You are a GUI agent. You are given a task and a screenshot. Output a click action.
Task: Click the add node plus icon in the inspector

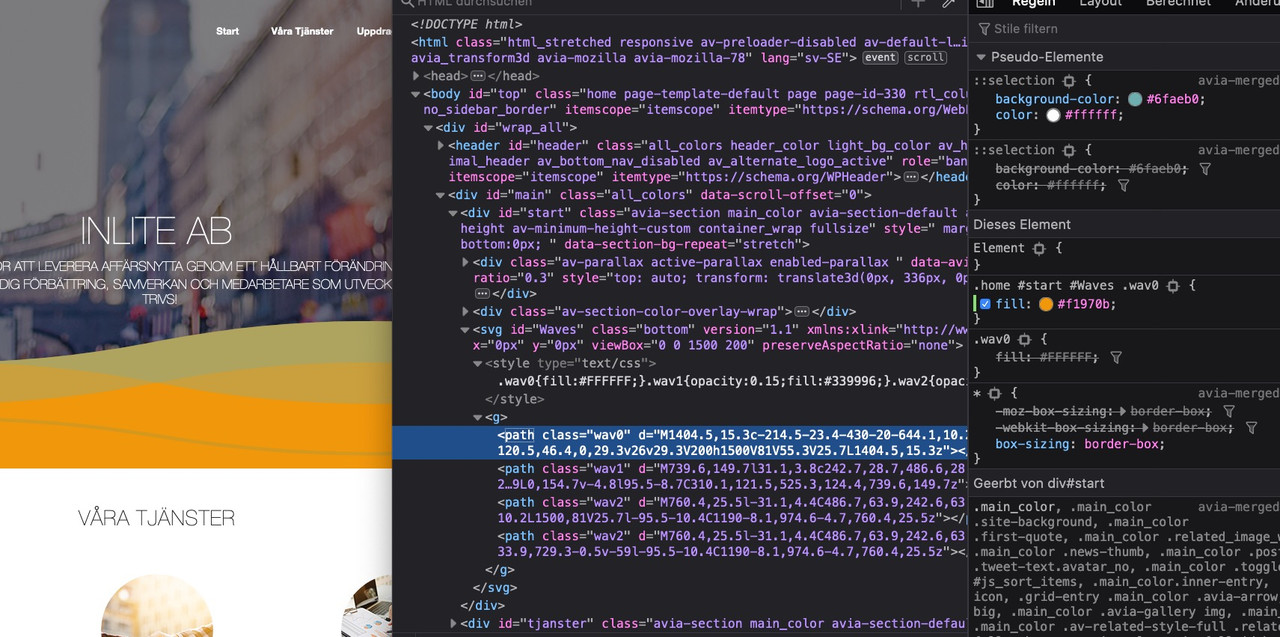918,3
